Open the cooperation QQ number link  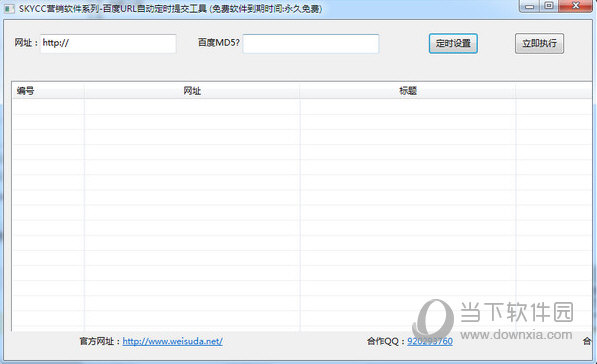(430, 341)
